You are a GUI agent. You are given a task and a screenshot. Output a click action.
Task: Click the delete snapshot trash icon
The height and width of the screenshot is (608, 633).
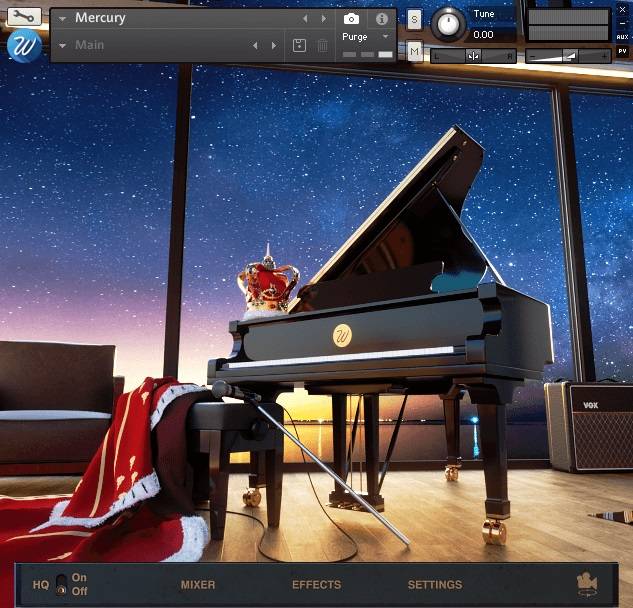[x=322, y=45]
